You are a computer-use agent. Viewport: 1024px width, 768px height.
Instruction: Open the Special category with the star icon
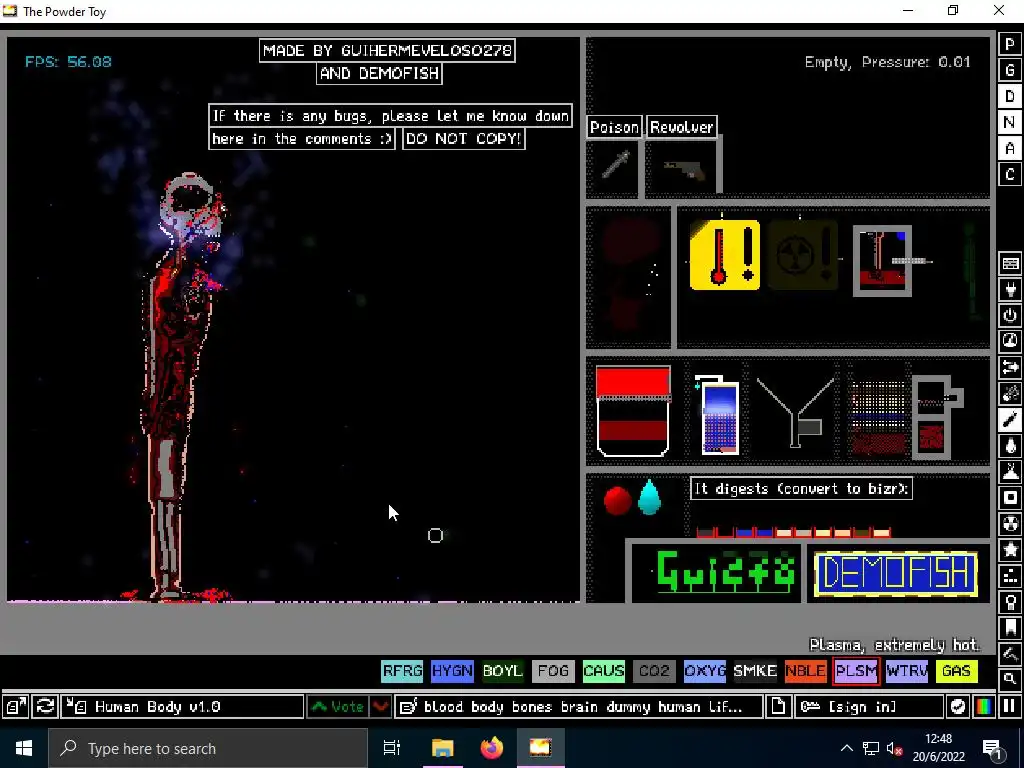pos(1010,550)
